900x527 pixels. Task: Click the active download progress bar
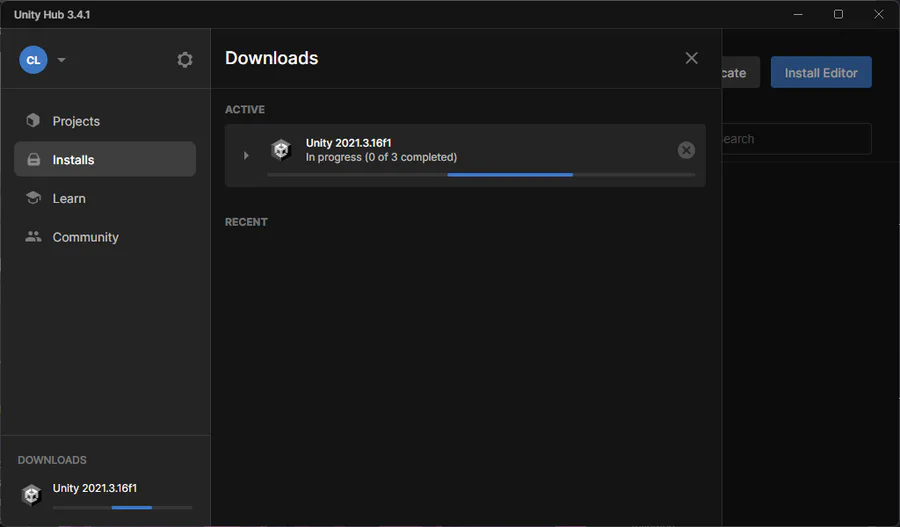click(481, 175)
